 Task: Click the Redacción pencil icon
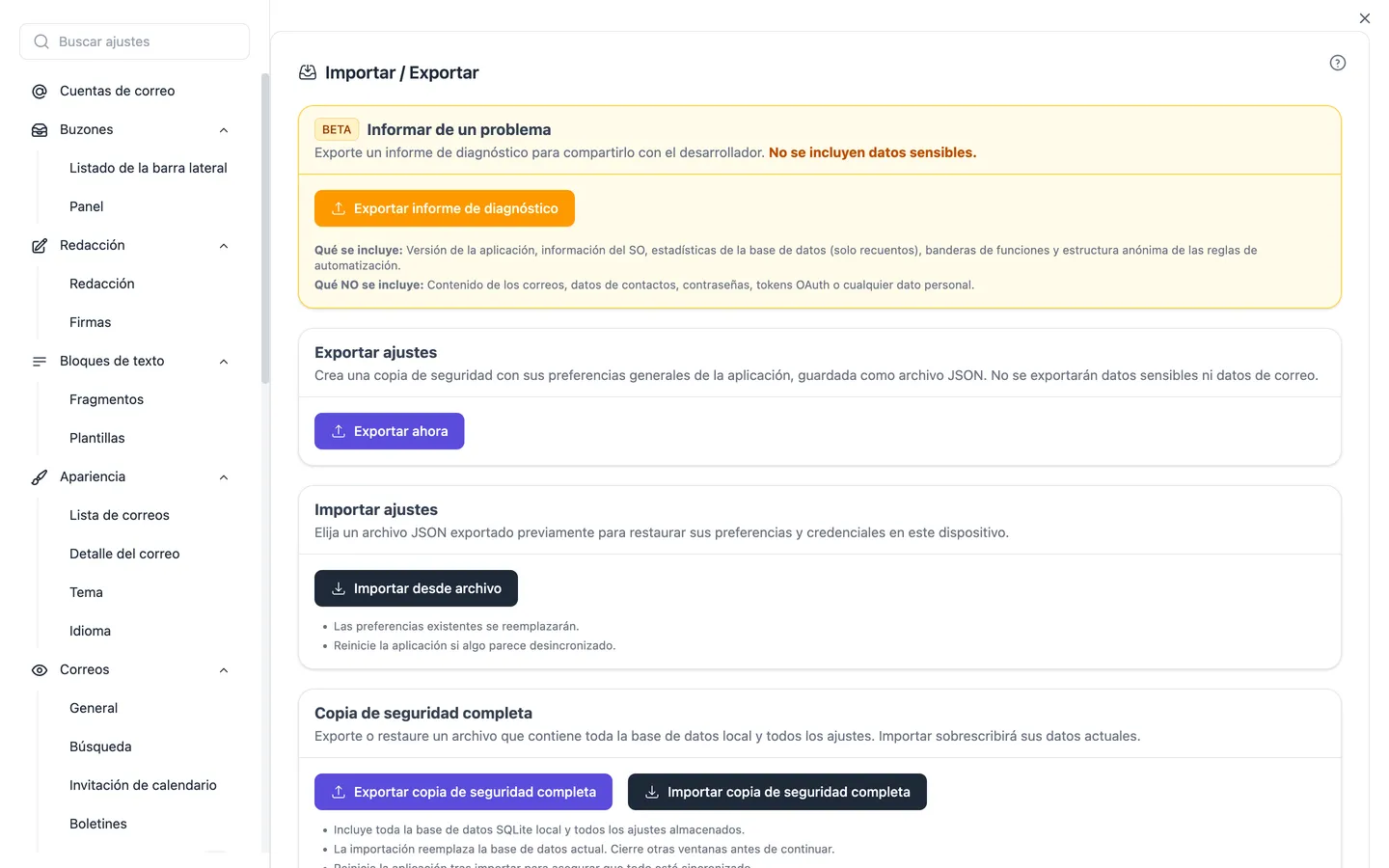(x=40, y=246)
